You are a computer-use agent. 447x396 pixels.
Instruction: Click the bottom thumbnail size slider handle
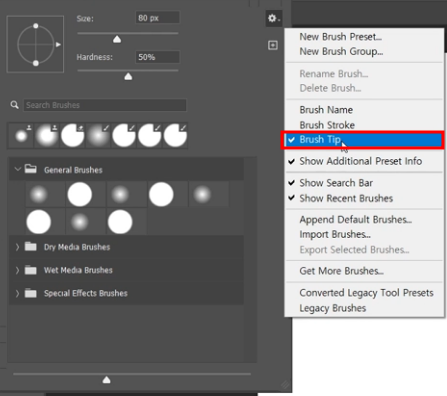click(107, 380)
